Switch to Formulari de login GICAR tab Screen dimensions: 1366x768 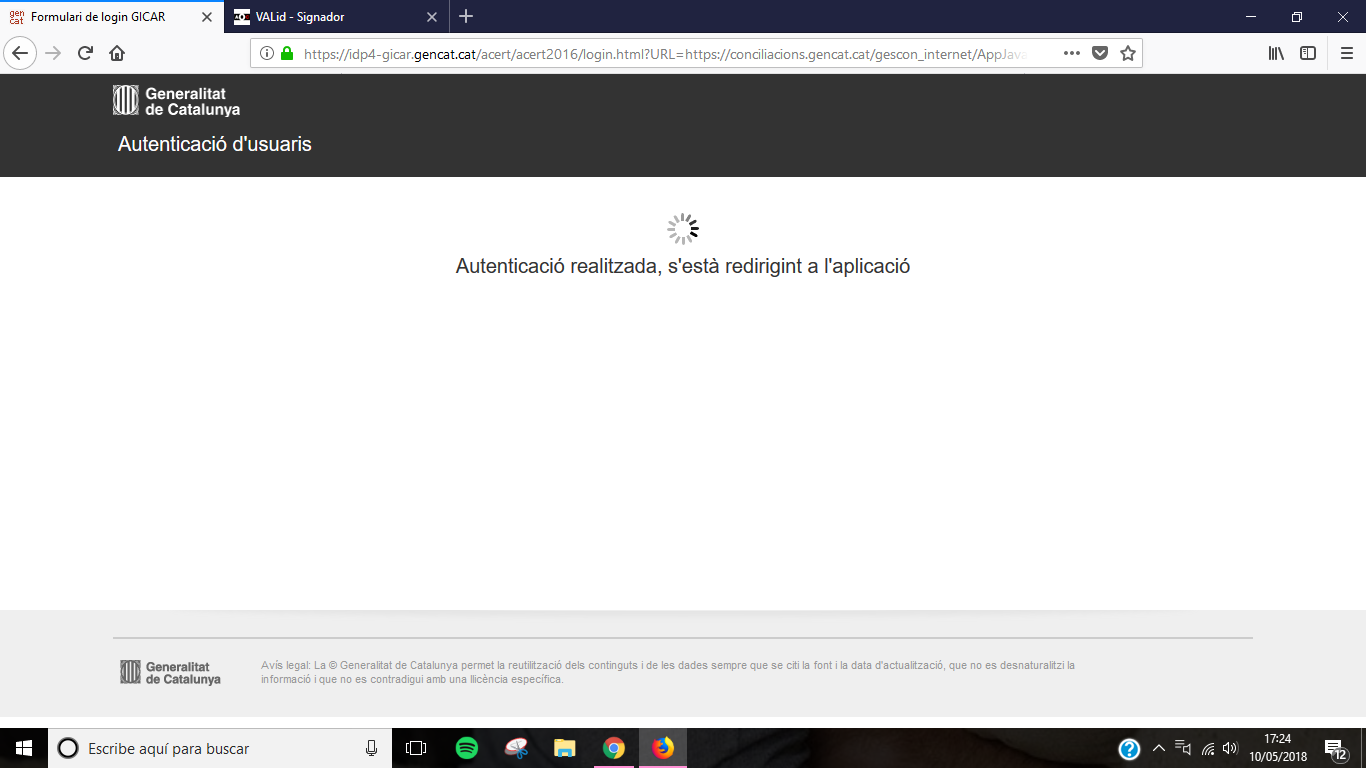[x=111, y=17]
